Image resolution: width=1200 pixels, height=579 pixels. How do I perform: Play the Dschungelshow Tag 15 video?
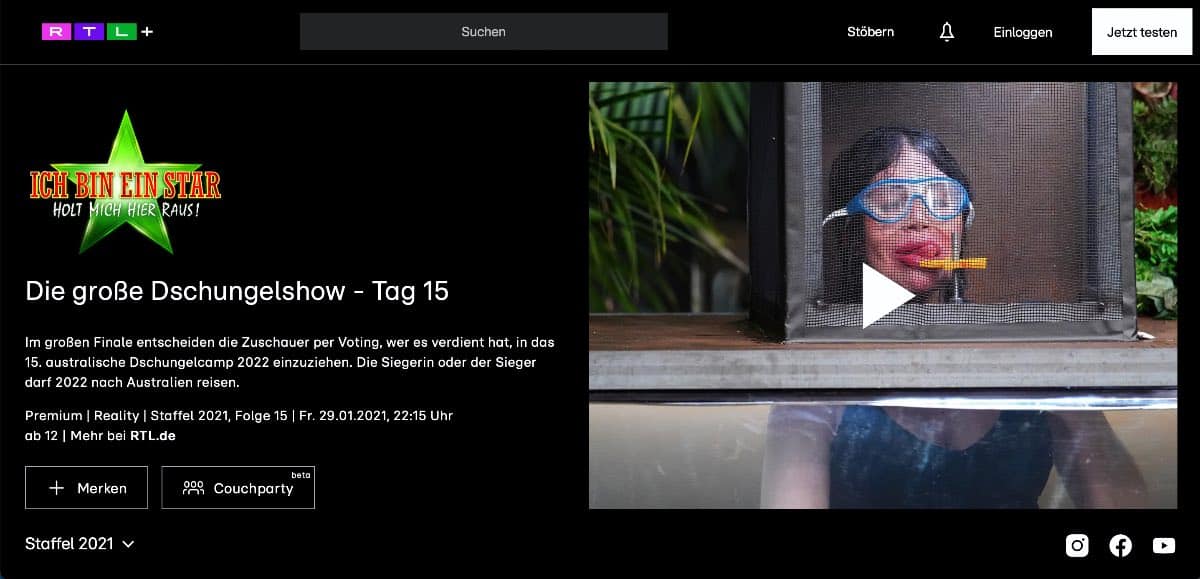(887, 296)
